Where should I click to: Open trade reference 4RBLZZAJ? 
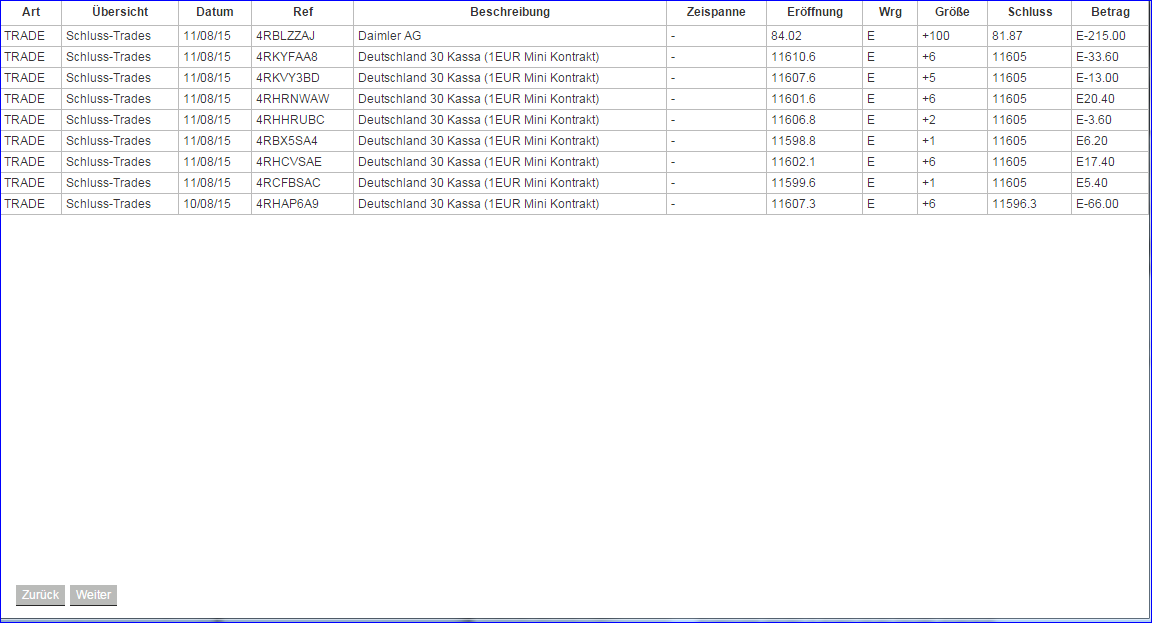click(290, 35)
